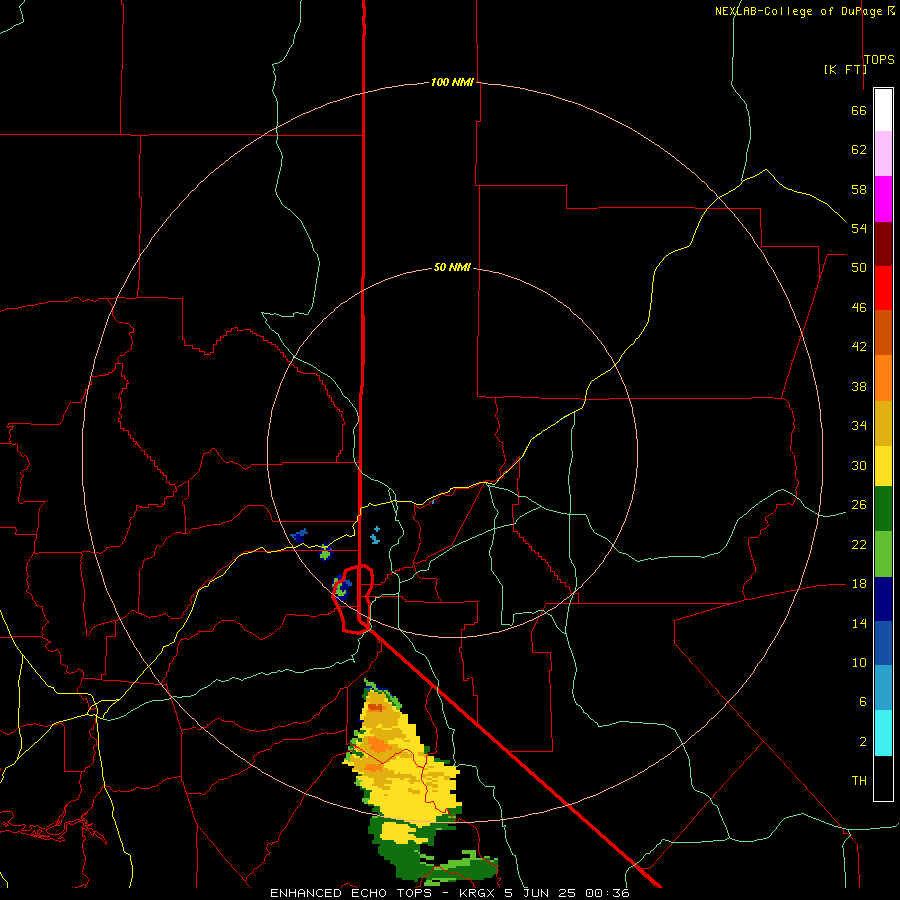The height and width of the screenshot is (900, 900).
Task: Click the legend value "62"
Action: (859, 150)
